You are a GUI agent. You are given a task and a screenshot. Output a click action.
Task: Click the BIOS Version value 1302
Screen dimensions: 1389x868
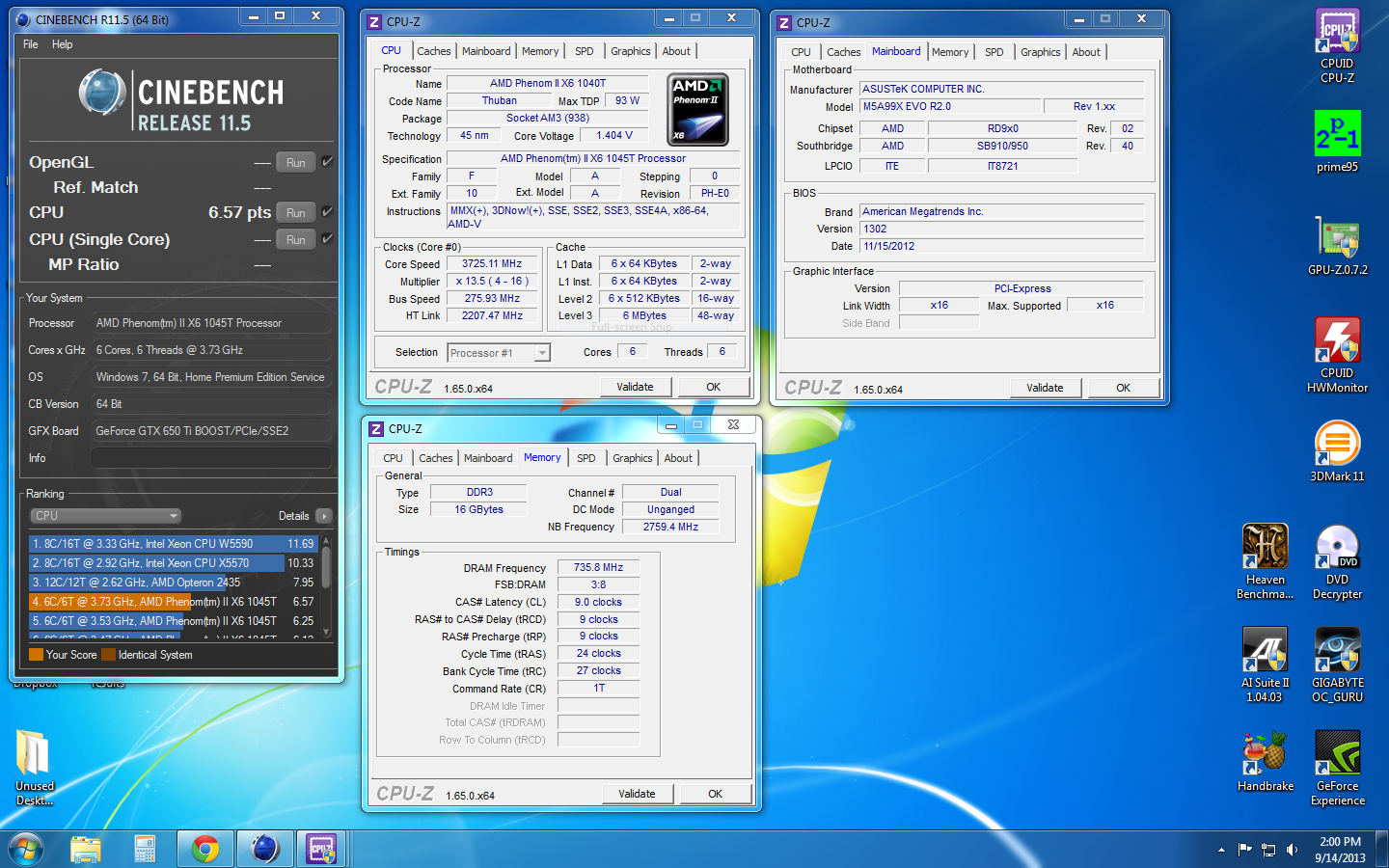(1001, 229)
